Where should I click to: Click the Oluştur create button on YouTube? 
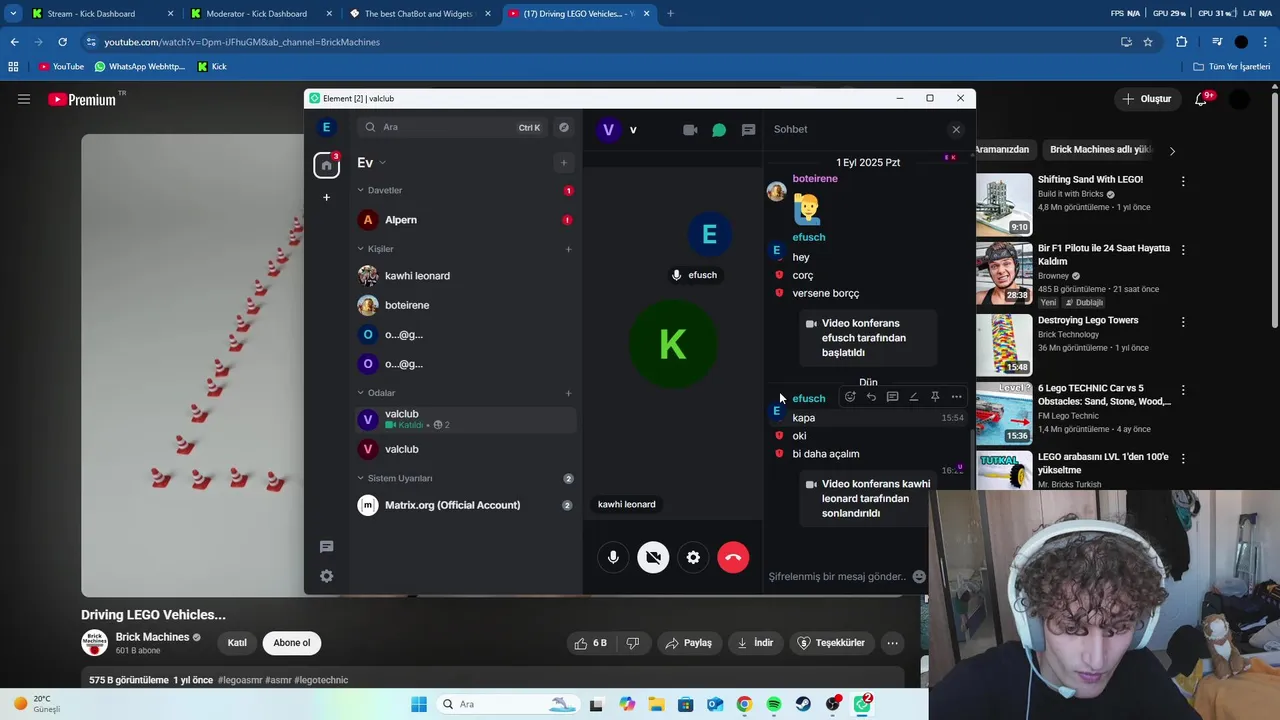pos(1146,99)
